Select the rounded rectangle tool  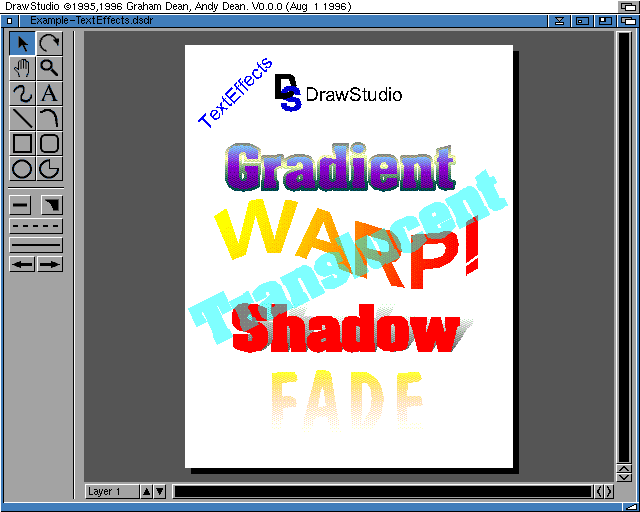point(49,144)
